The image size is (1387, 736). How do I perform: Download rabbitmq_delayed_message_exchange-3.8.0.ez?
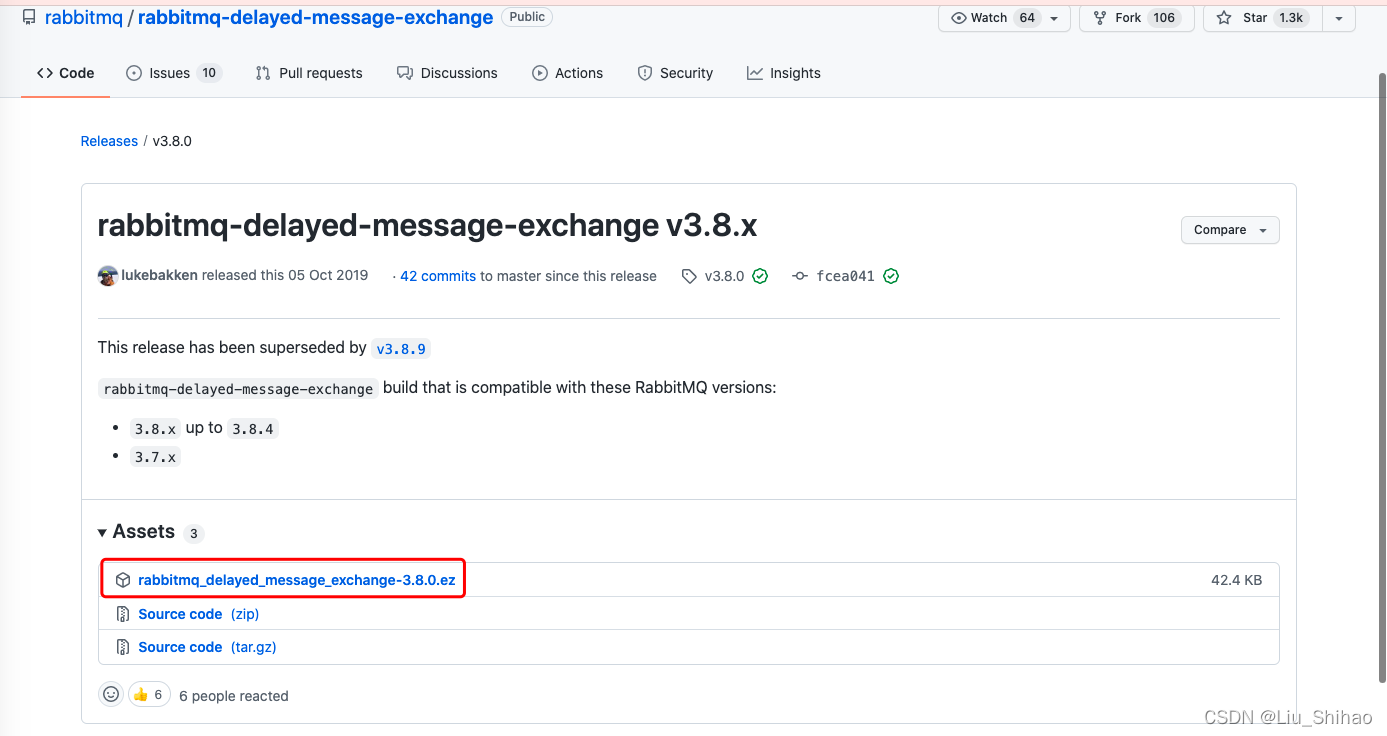click(x=296, y=580)
